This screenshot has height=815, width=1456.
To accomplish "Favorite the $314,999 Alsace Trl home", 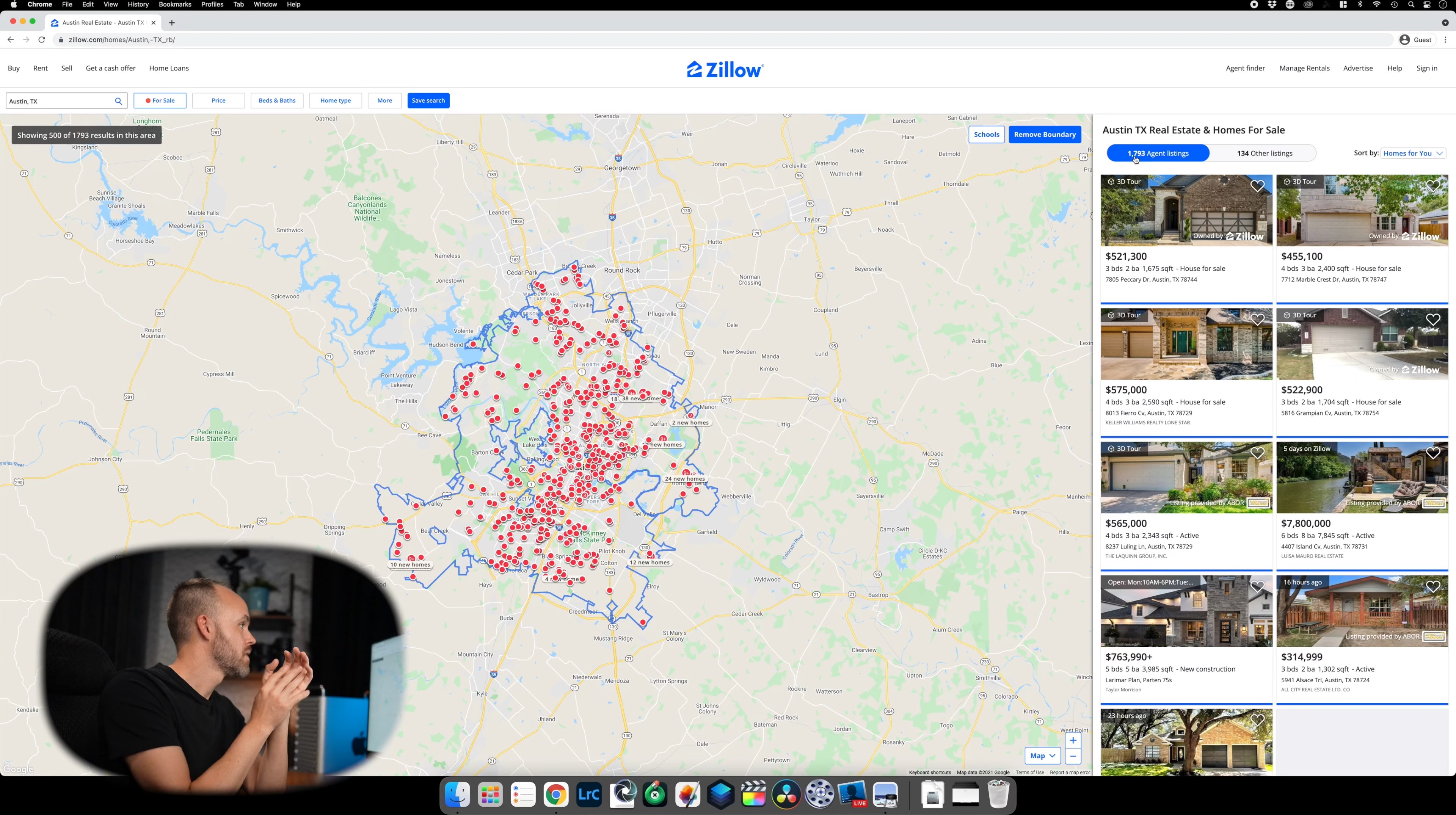I will [1433, 587].
